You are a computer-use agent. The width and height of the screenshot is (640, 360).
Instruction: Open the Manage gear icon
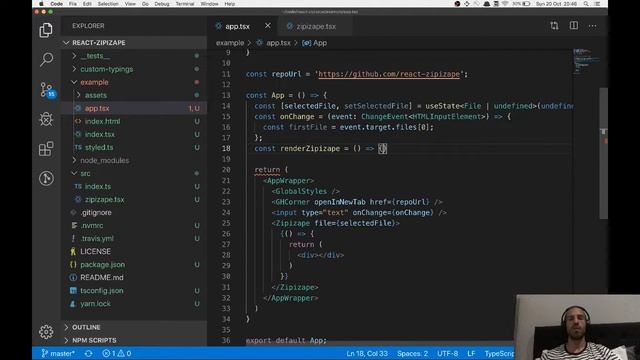coord(46,331)
